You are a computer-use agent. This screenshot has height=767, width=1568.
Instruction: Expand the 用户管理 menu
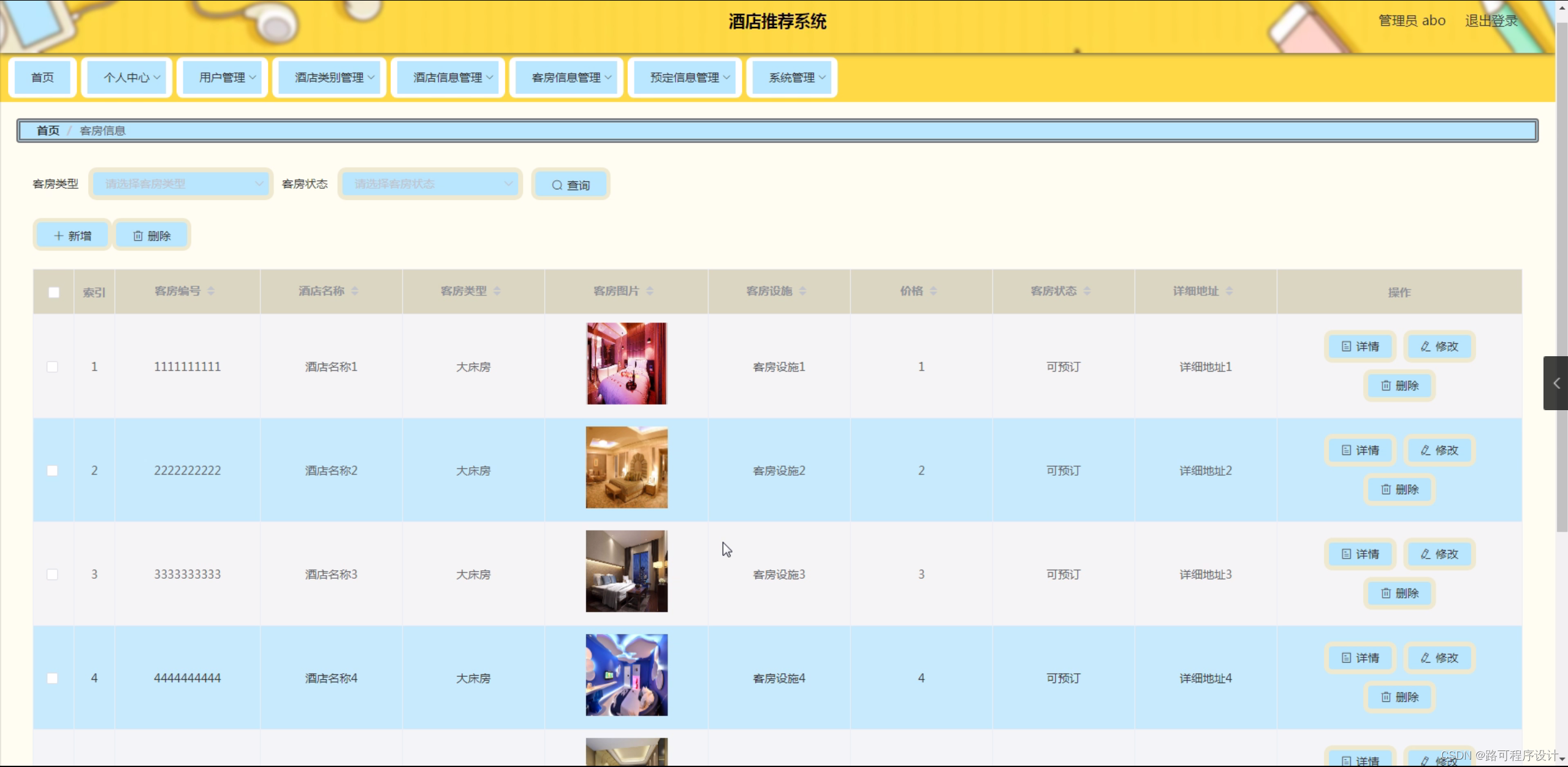click(x=222, y=77)
